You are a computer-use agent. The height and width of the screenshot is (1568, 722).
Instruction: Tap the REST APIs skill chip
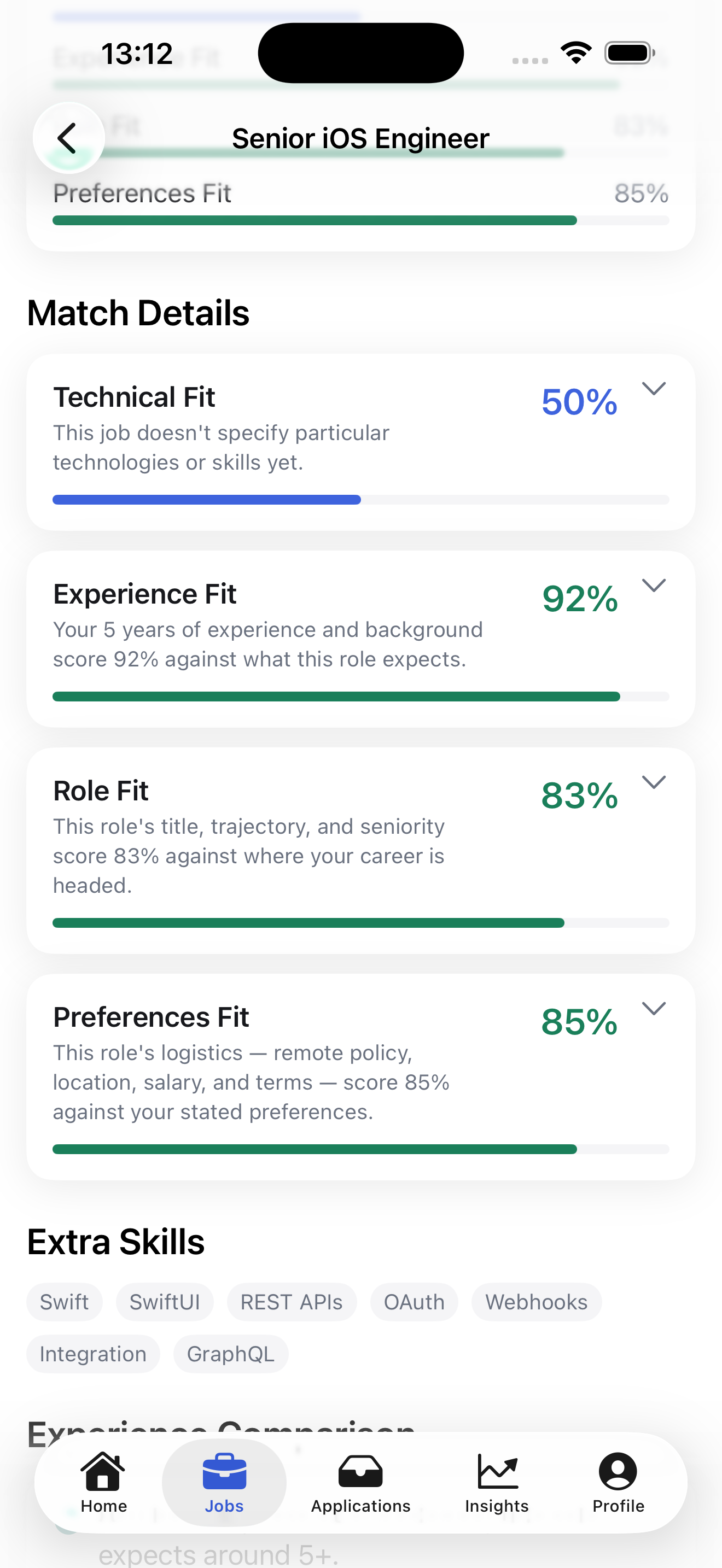click(292, 1302)
